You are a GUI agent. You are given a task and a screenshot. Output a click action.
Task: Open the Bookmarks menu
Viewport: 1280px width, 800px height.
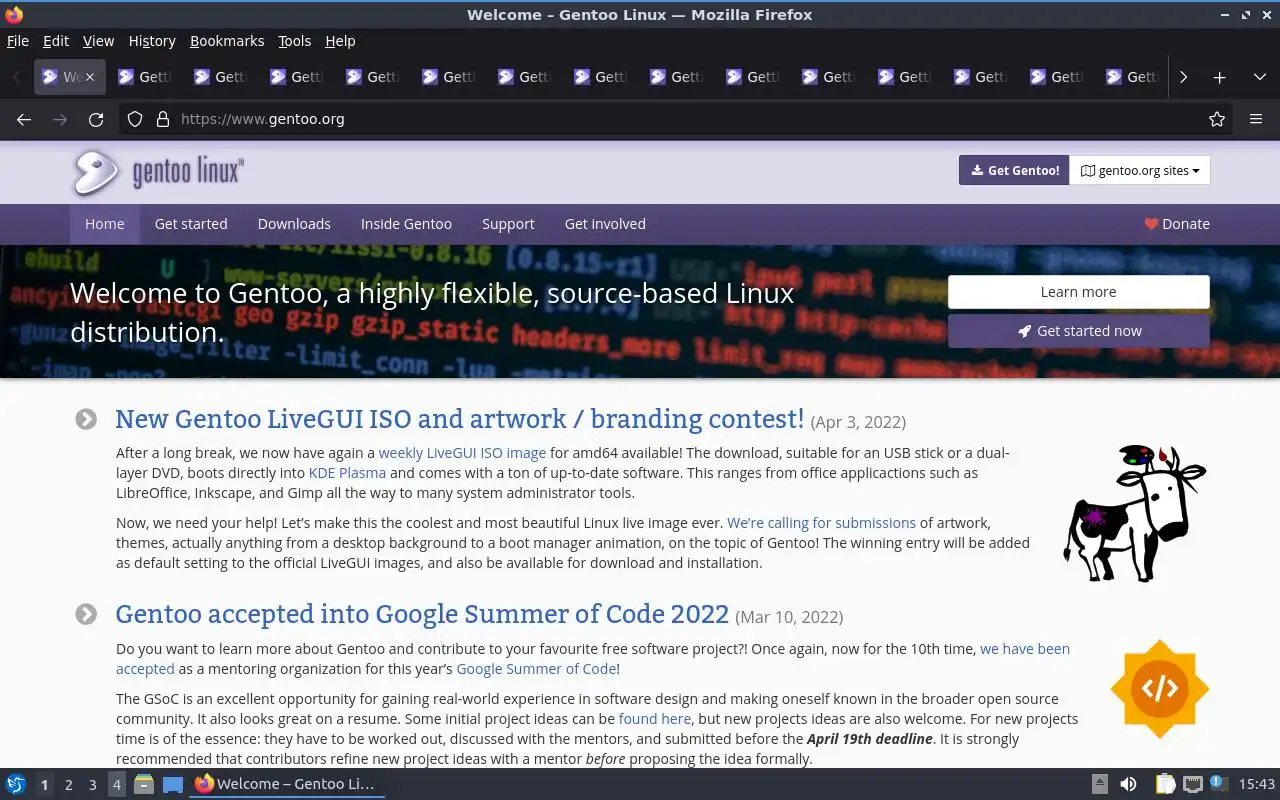[227, 41]
